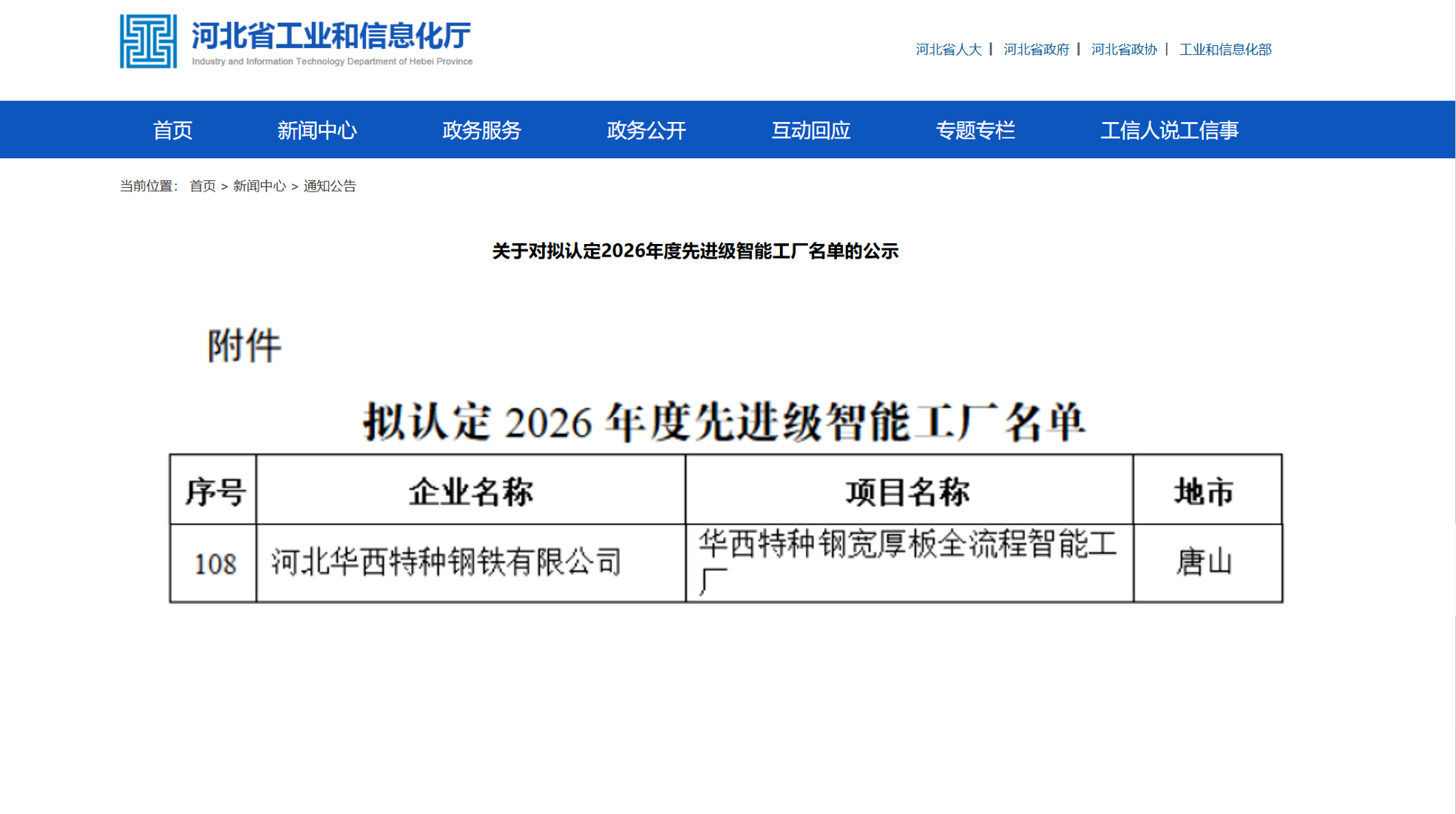
Task: Click the 华西特种钢宽厚板全流程智能工厂 project cell
Action: pyautogui.click(x=909, y=563)
